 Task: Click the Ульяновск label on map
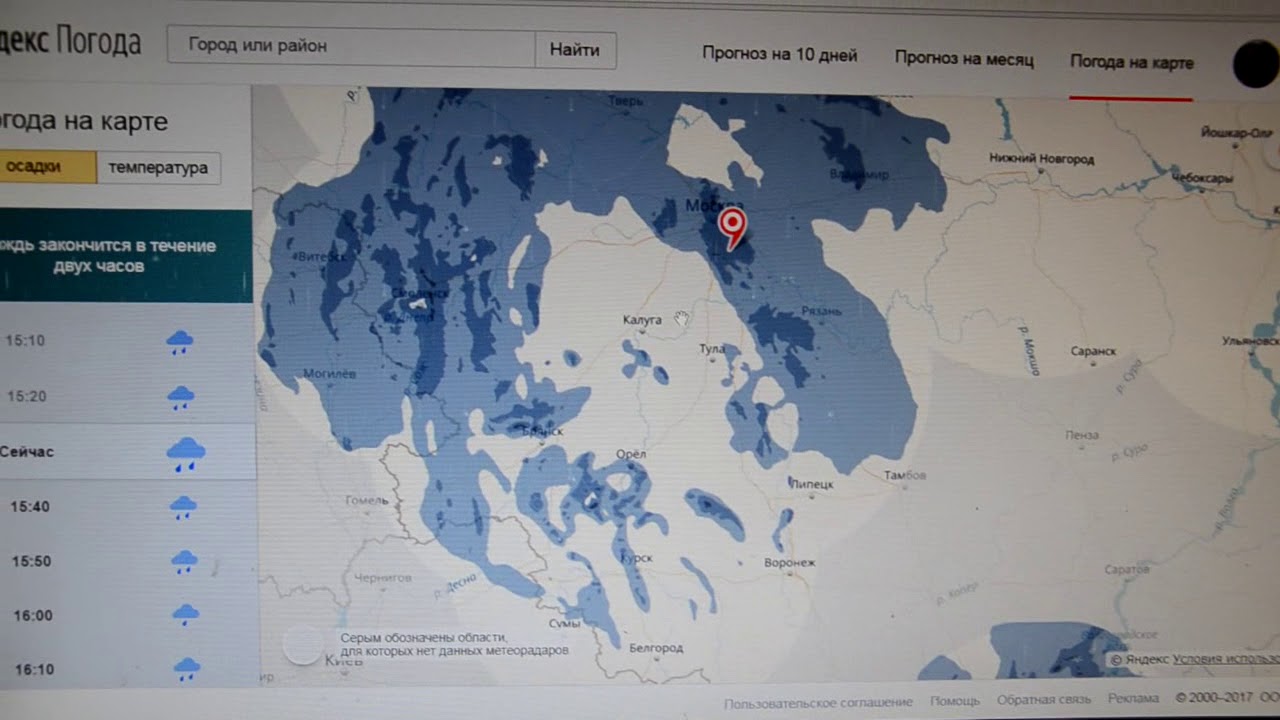pos(1250,341)
